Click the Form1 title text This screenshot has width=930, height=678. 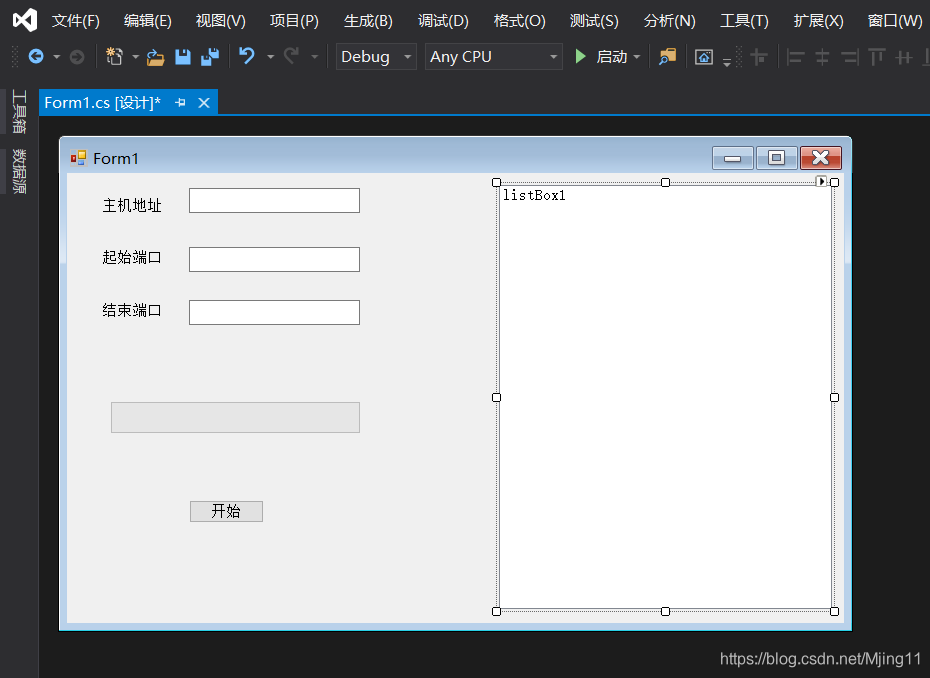pyautogui.click(x=116, y=158)
